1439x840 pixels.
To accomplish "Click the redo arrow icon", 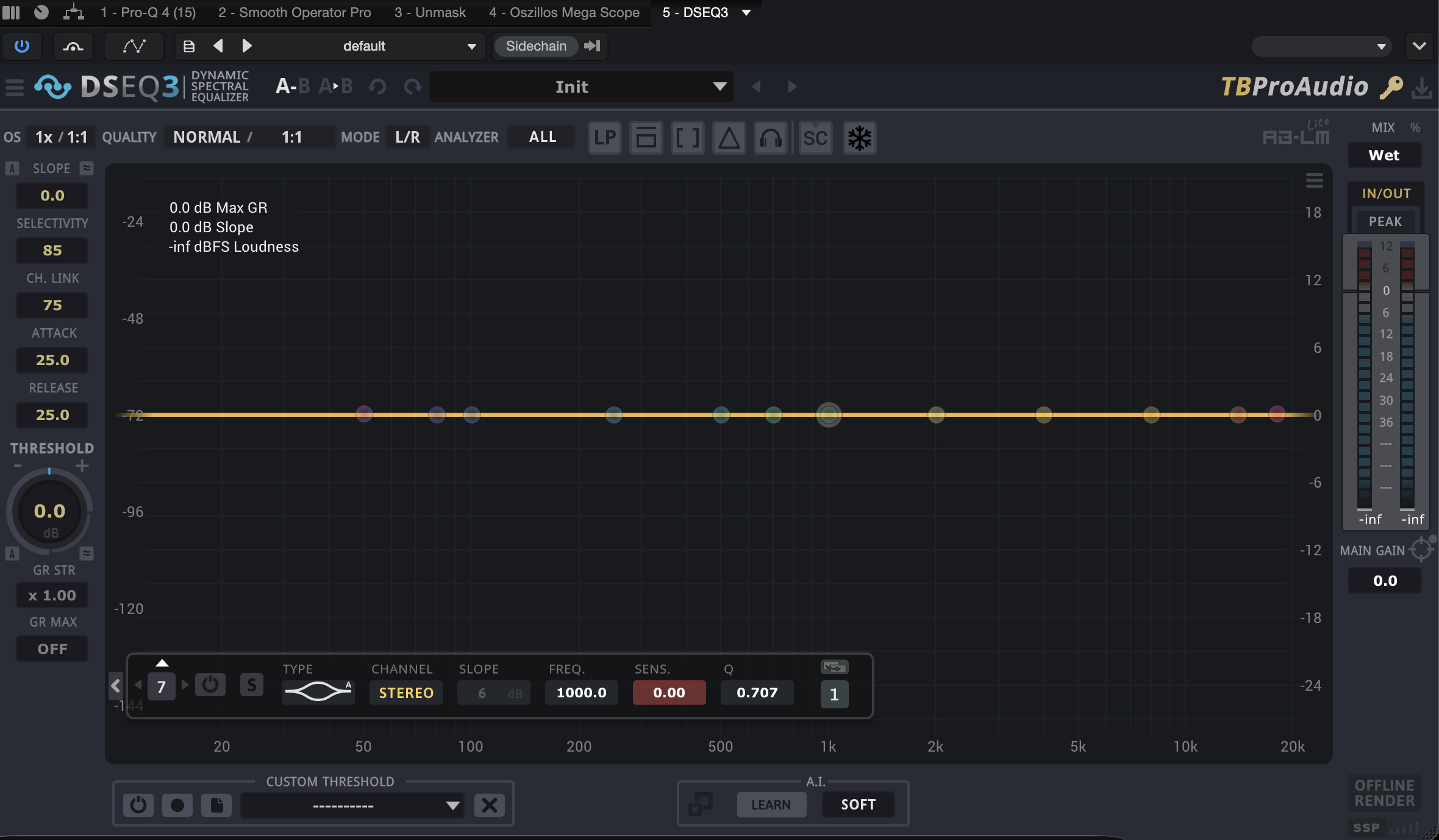I will (x=413, y=87).
